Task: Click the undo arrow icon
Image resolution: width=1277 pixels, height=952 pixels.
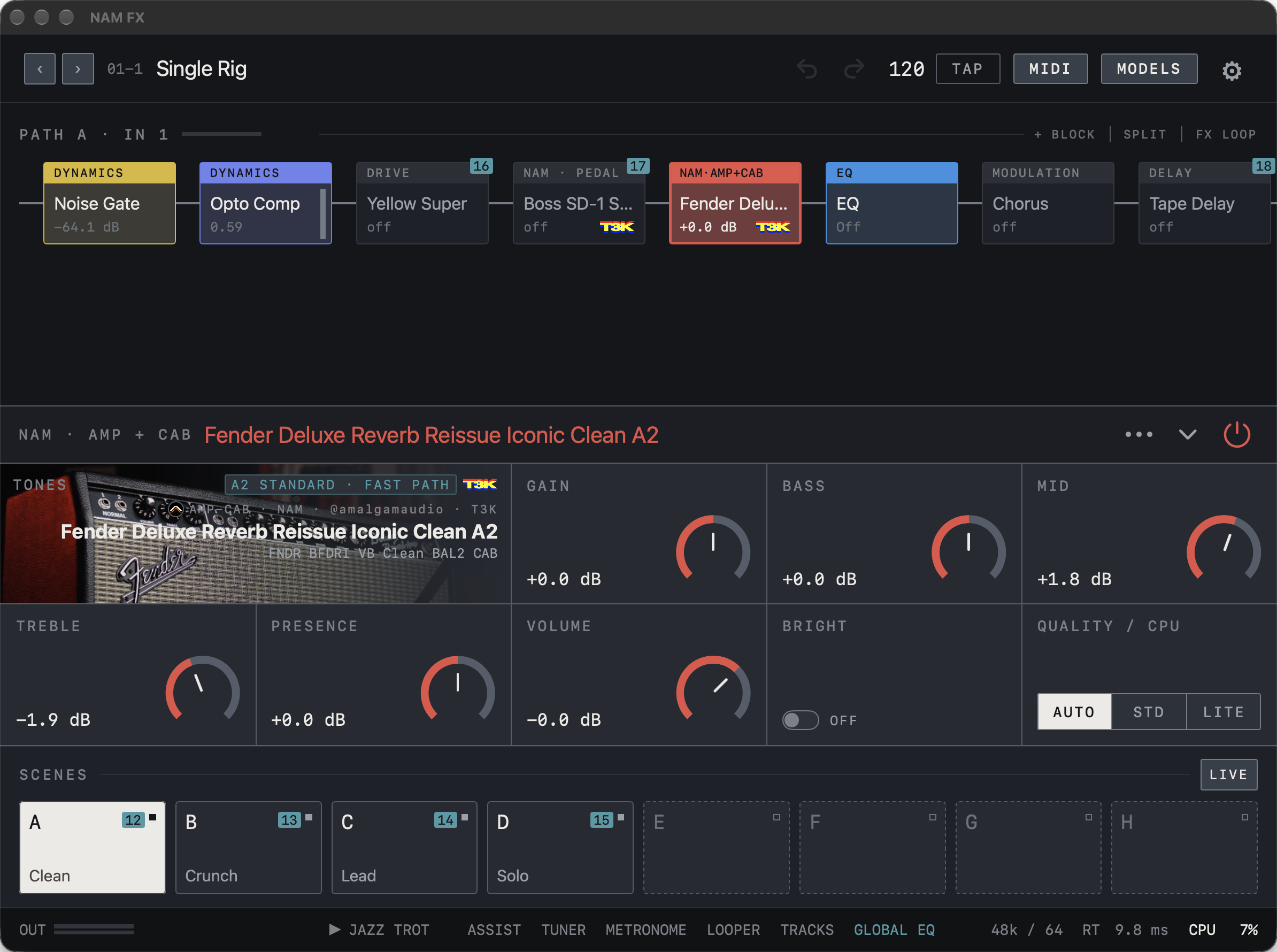Action: click(x=807, y=68)
